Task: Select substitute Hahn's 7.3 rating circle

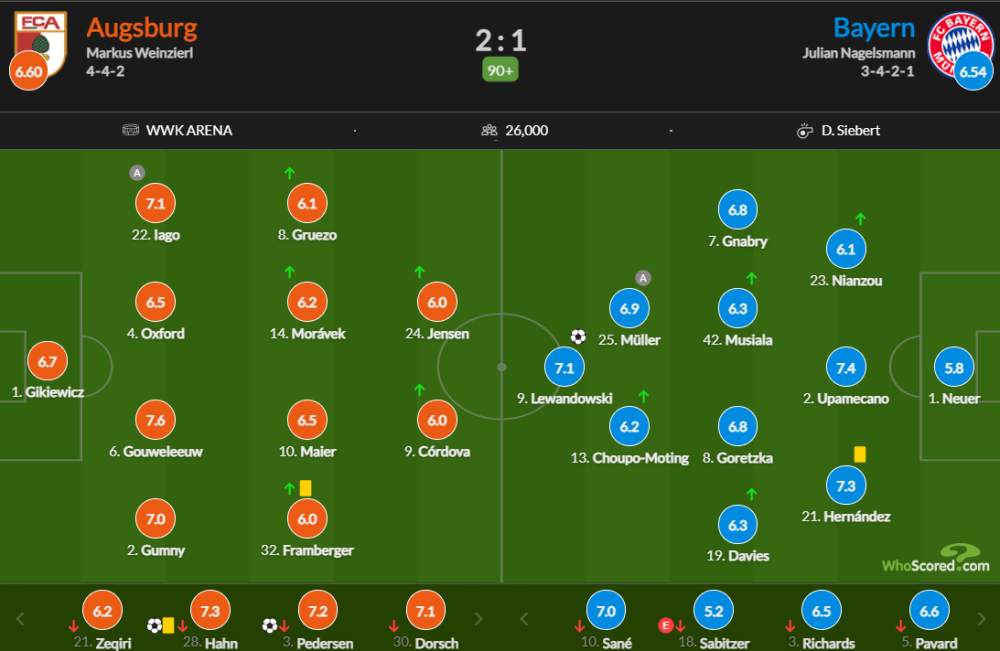Action: [x=210, y=611]
